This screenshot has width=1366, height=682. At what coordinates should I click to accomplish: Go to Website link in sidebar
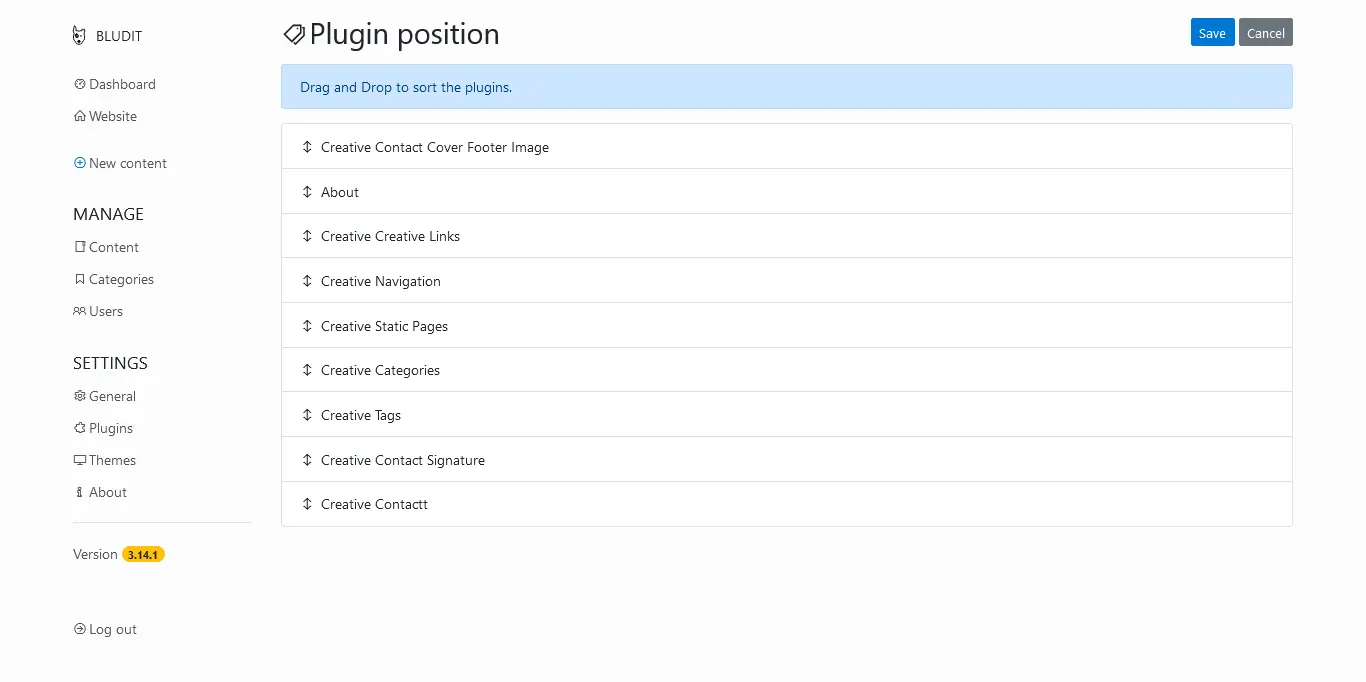pos(112,116)
